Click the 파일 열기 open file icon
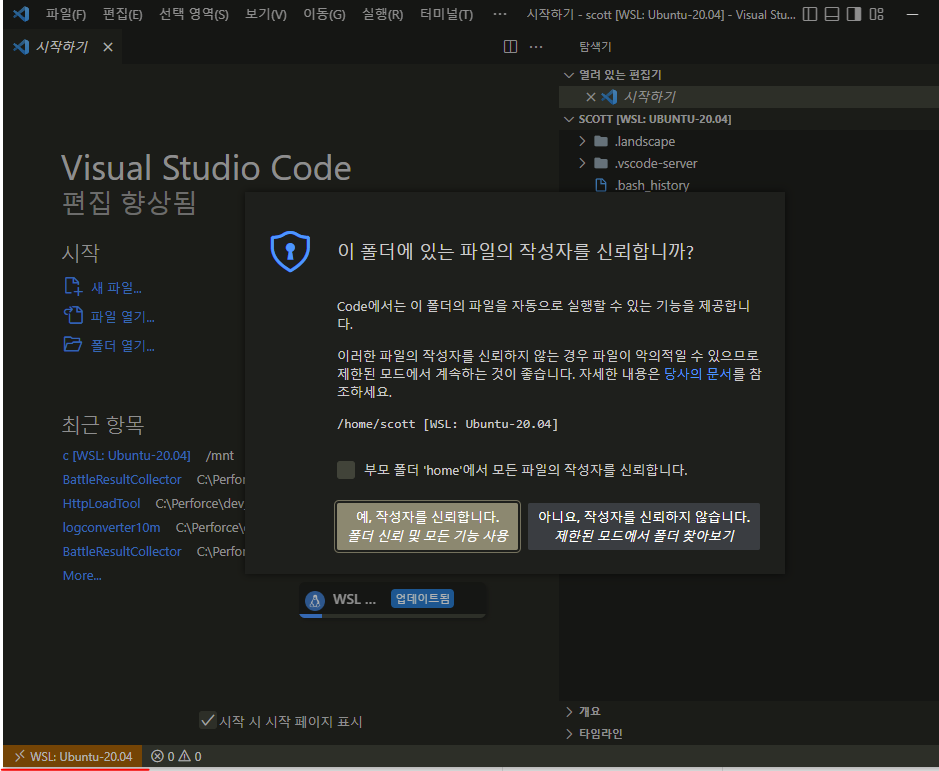Viewport: 939px width, 771px height. (73, 315)
